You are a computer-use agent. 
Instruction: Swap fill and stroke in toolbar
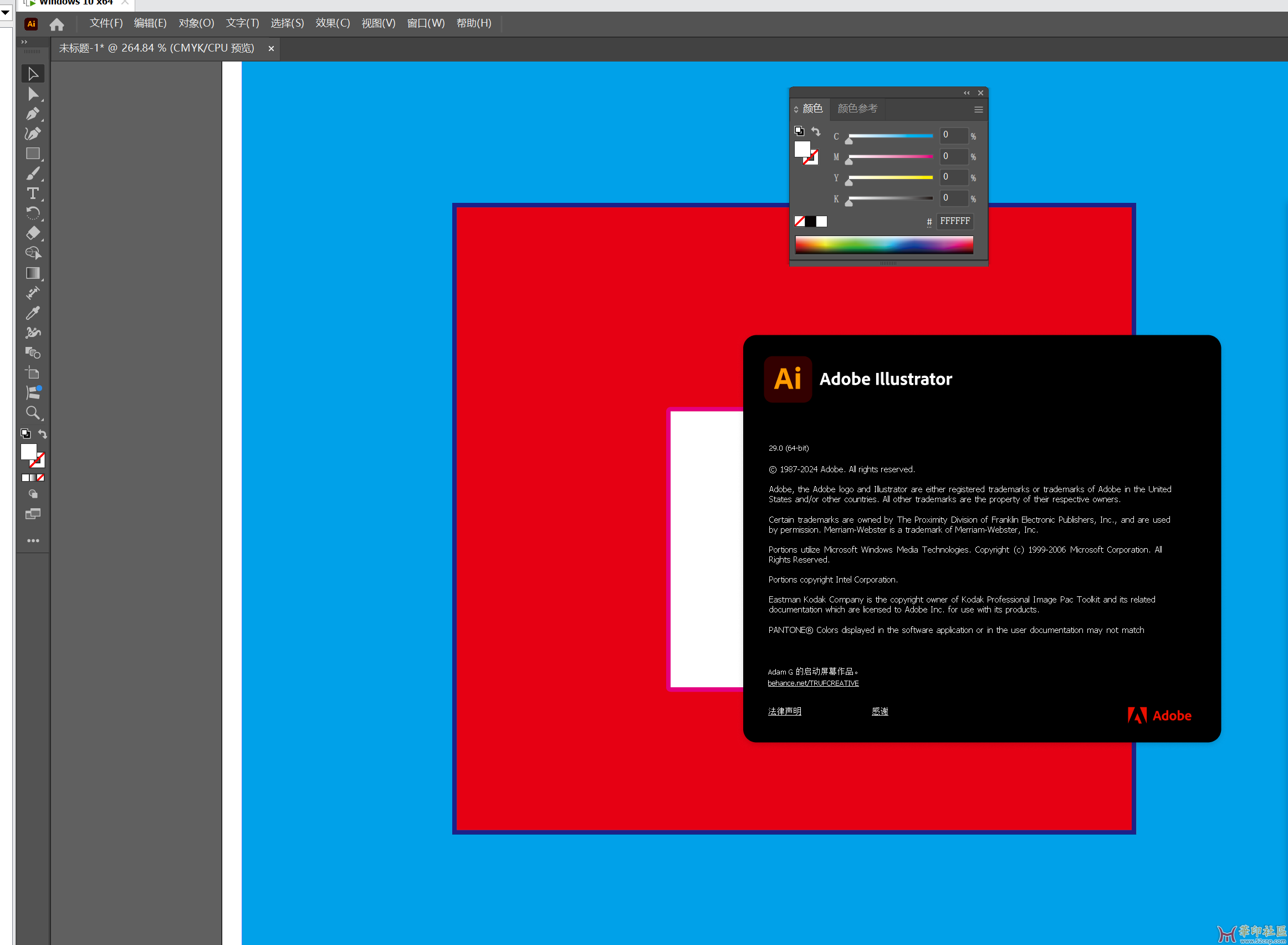point(42,433)
